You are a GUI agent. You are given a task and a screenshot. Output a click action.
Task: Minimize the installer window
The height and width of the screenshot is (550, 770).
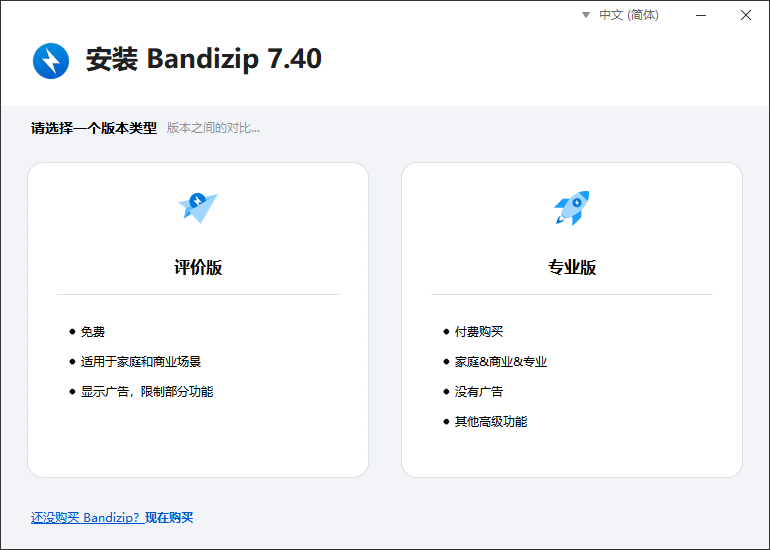[701, 15]
